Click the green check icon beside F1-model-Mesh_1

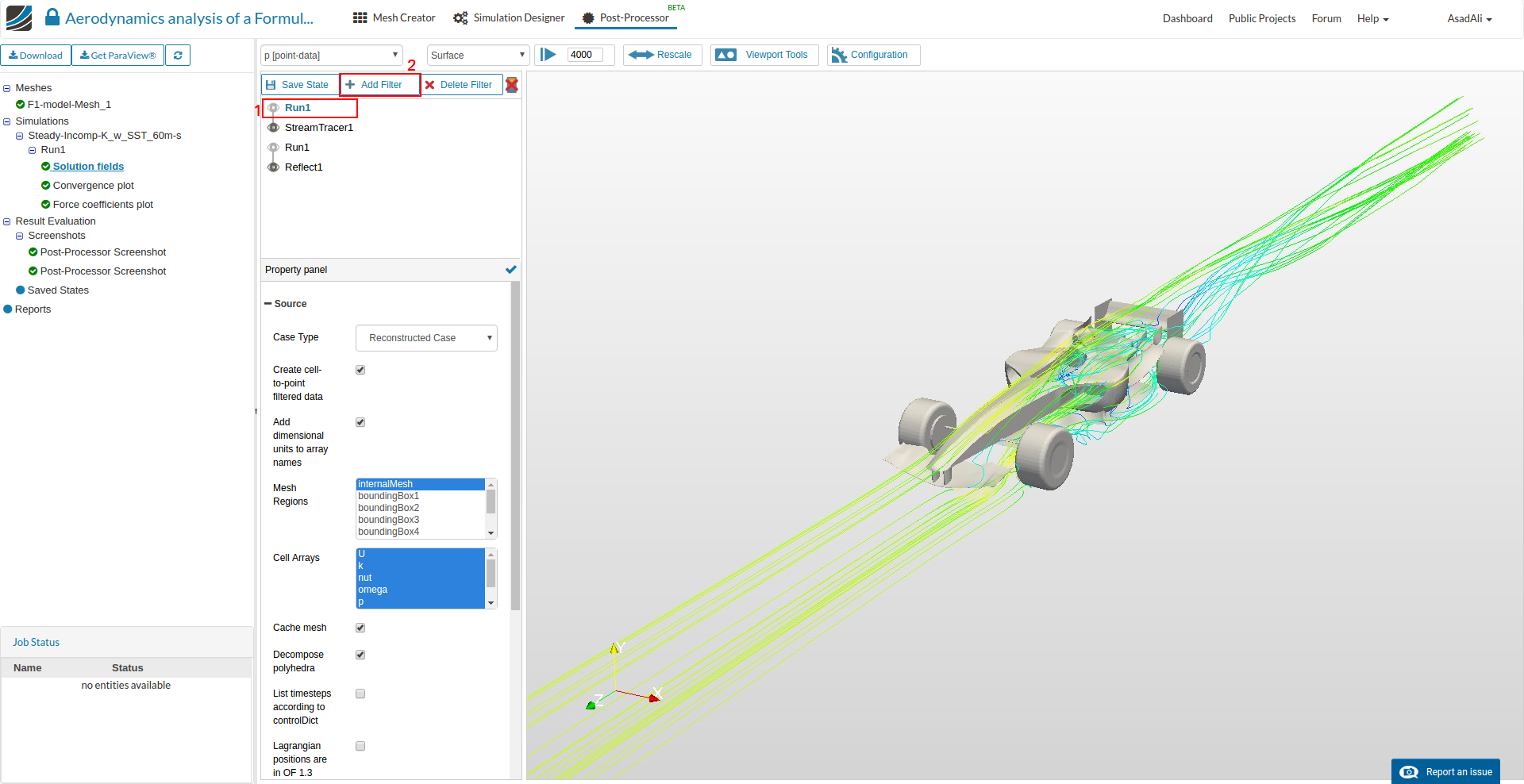click(21, 105)
